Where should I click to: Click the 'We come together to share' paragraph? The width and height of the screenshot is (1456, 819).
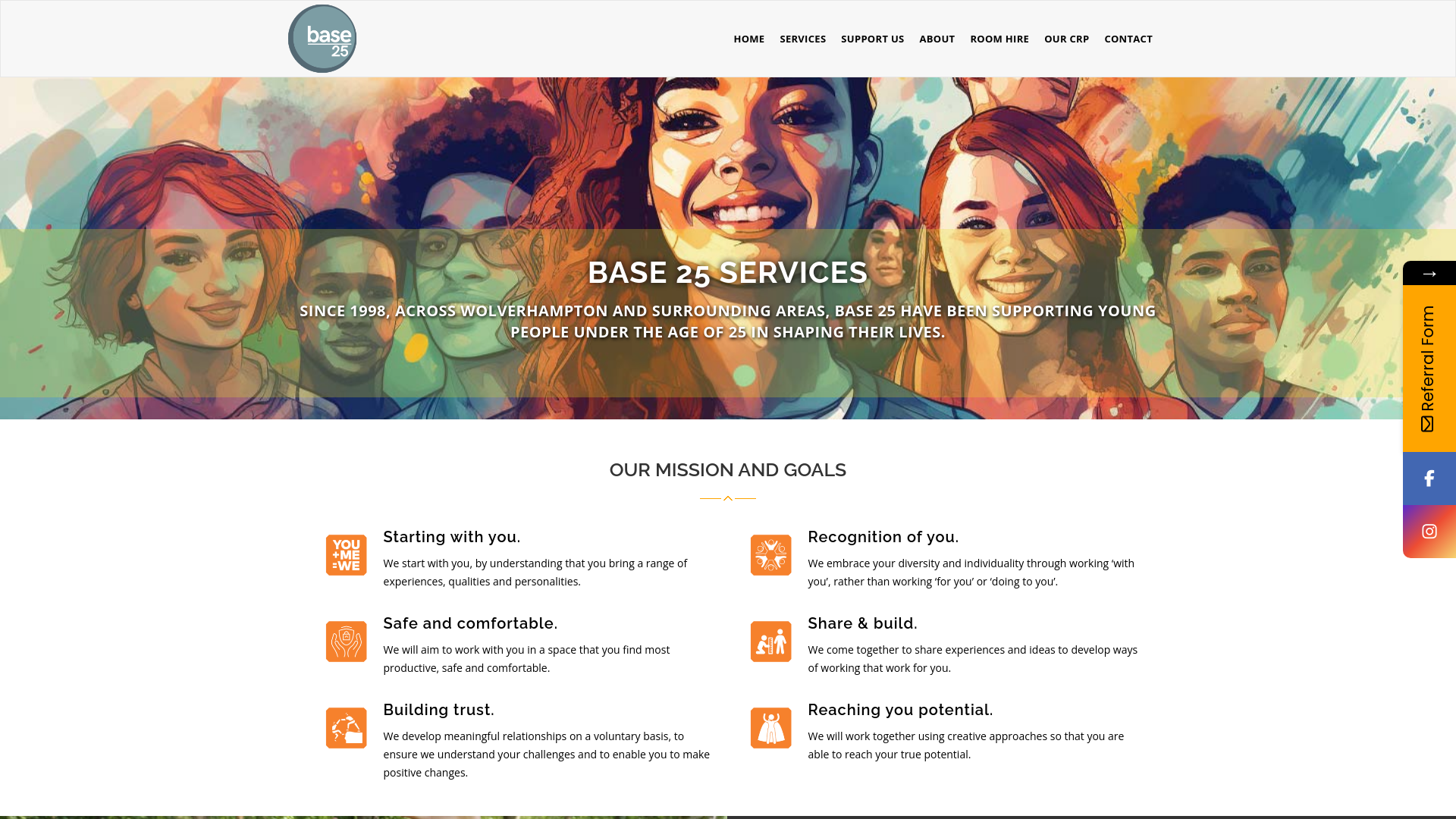(x=973, y=659)
